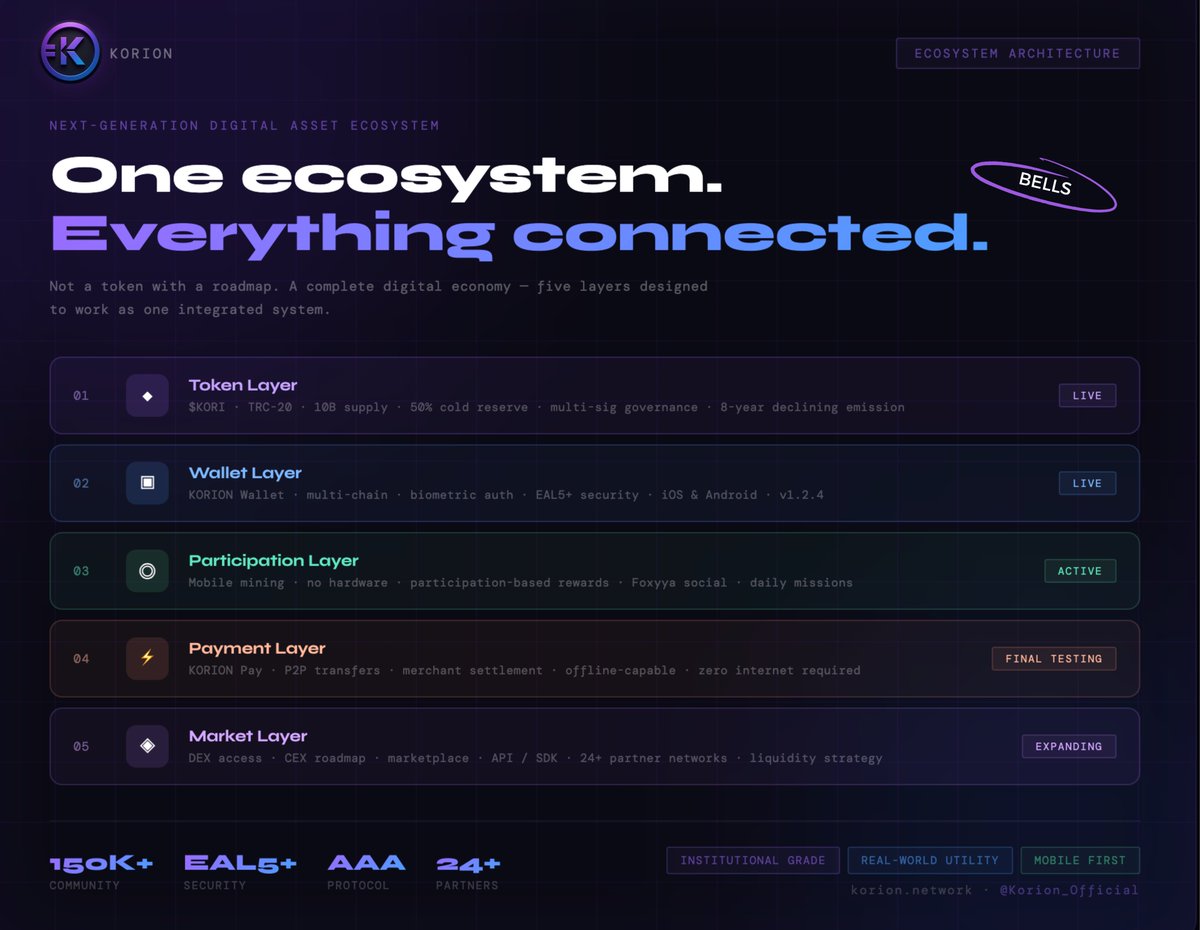Click the KORION Pay P2P transfers line
This screenshot has width=1200, height=930.
524,670
